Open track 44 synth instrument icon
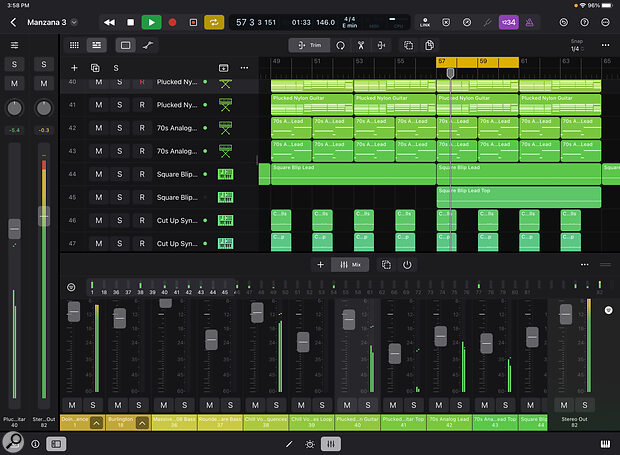620x455 pixels. (x=225, y=174)
